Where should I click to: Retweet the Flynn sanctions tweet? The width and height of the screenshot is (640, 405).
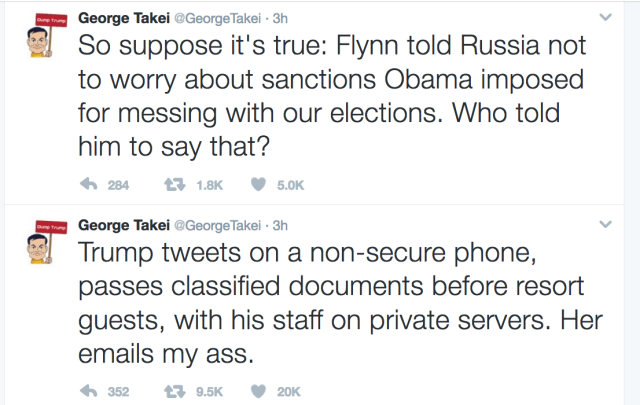click(x=171, y=183)
